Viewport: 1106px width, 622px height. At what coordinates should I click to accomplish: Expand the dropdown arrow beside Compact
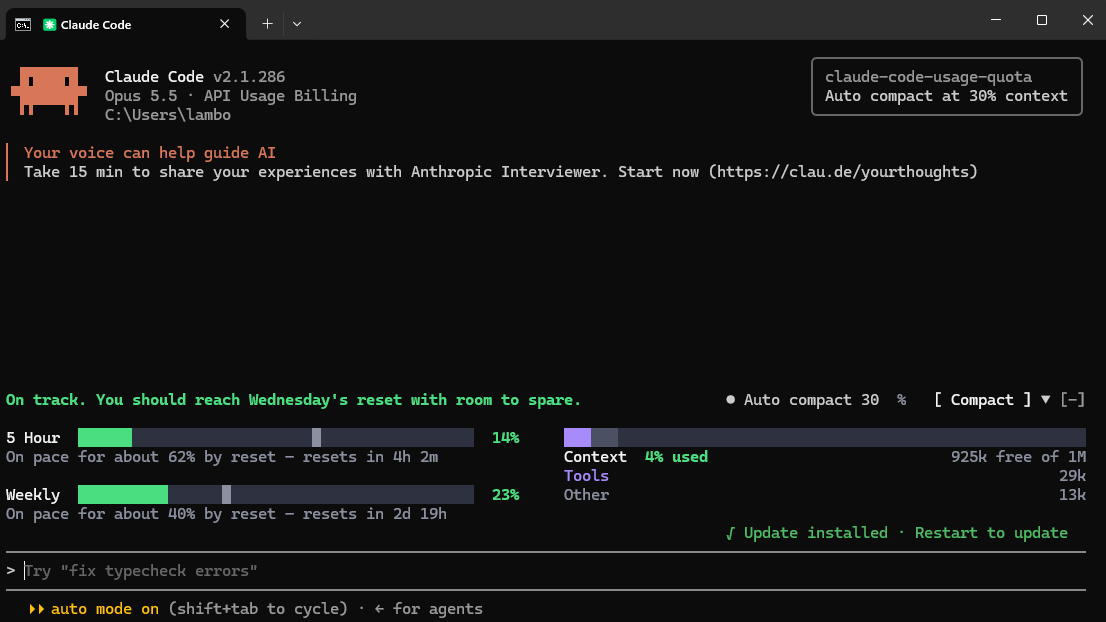(x=1045, y=399)
